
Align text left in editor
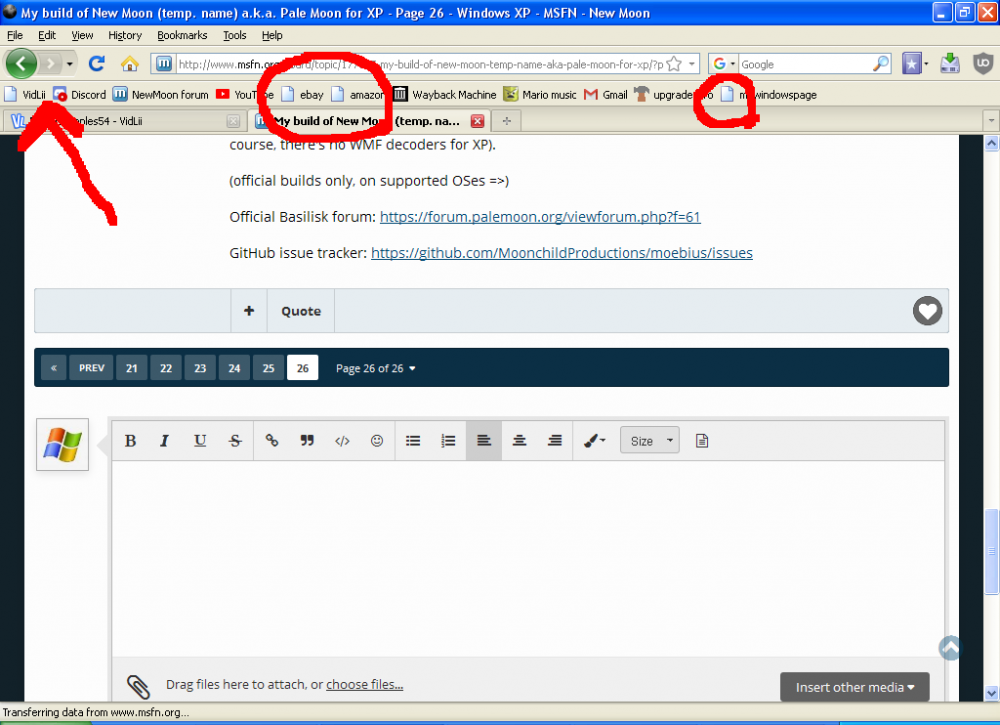coord(483,441)
